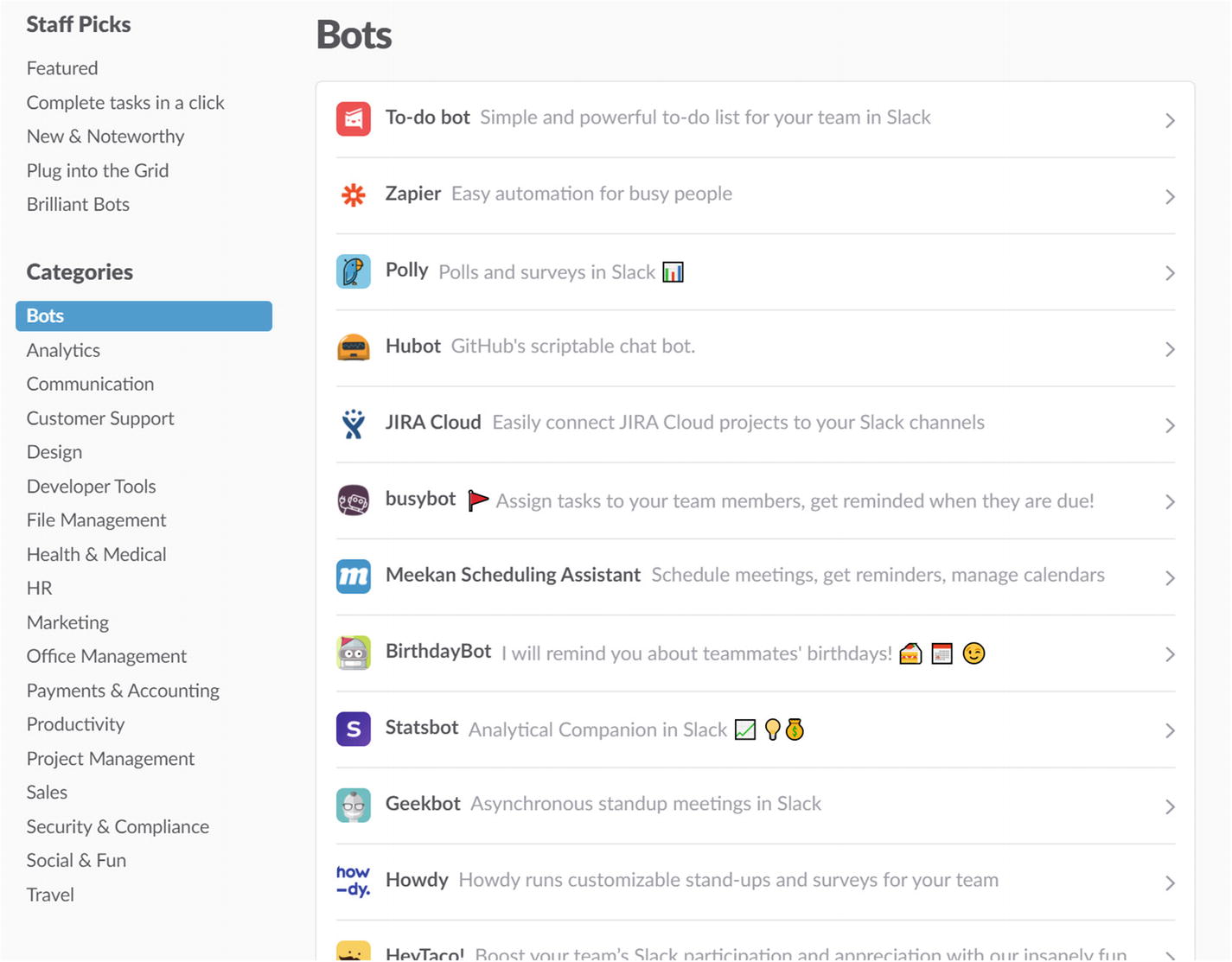This screenshot has height=962, width=1232.
Task: Open the Travel category
Action: click(x=50, y=895)
